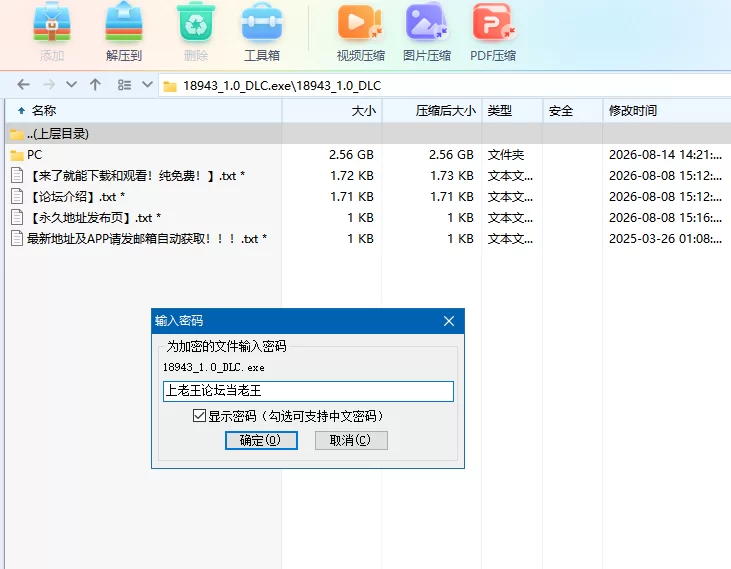This screenshot has height=569, width=731.
Task: Select 【永久地址发布页】.txt file
Action: point(368,218)
